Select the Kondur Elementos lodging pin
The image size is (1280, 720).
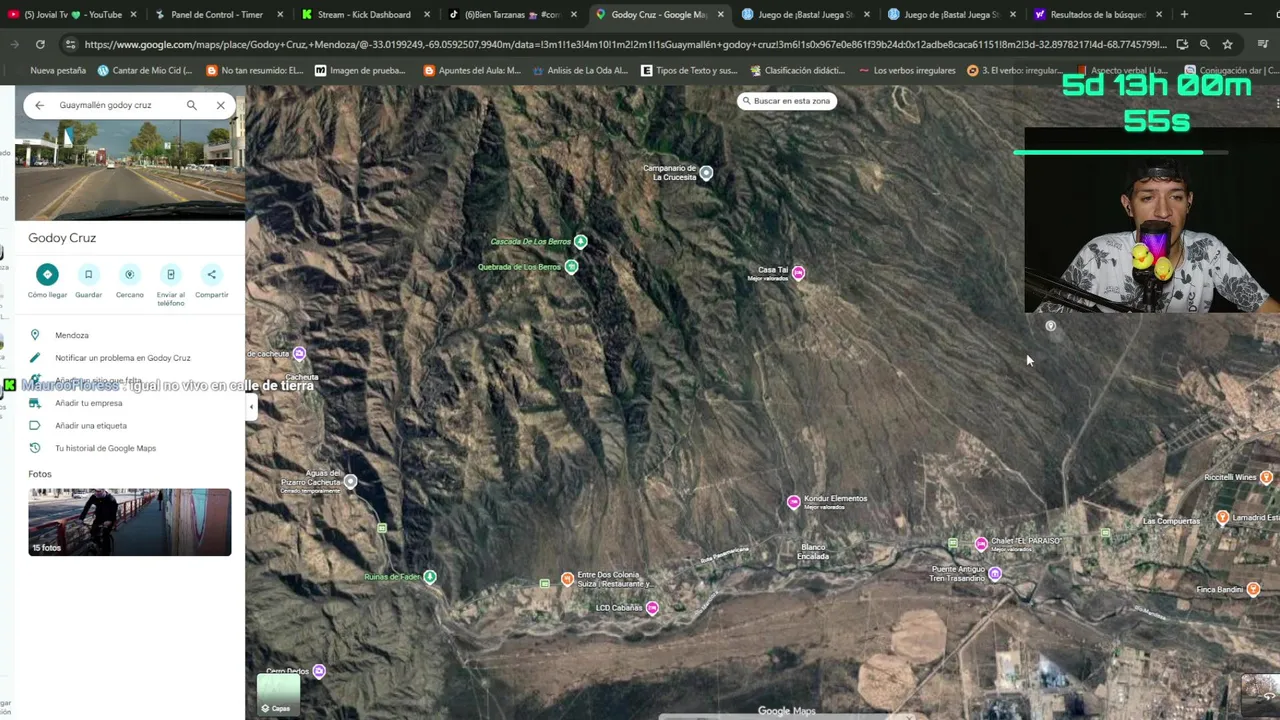point(794,502)
